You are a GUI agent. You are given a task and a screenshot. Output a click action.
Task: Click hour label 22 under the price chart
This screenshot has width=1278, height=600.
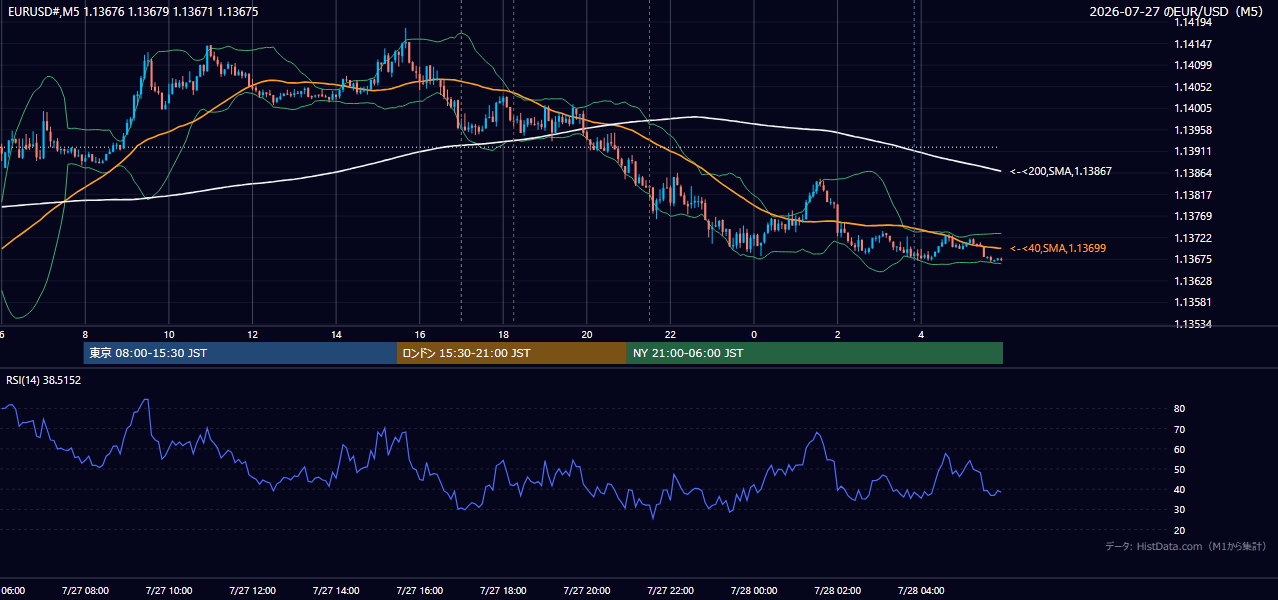[671, 334]
